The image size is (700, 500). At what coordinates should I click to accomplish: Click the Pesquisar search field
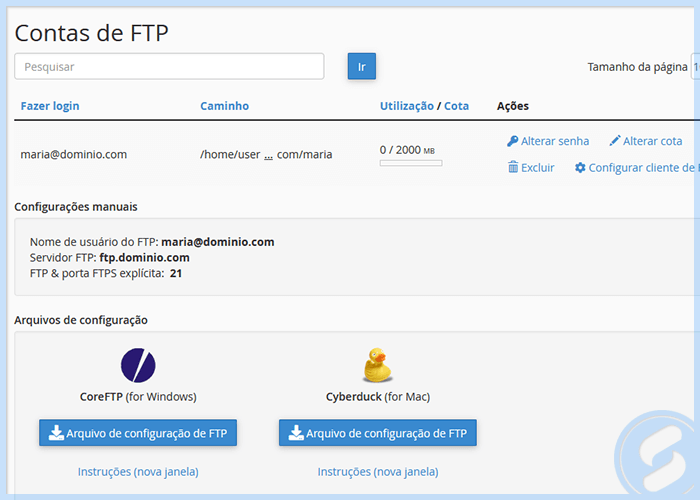pos(169,67)
